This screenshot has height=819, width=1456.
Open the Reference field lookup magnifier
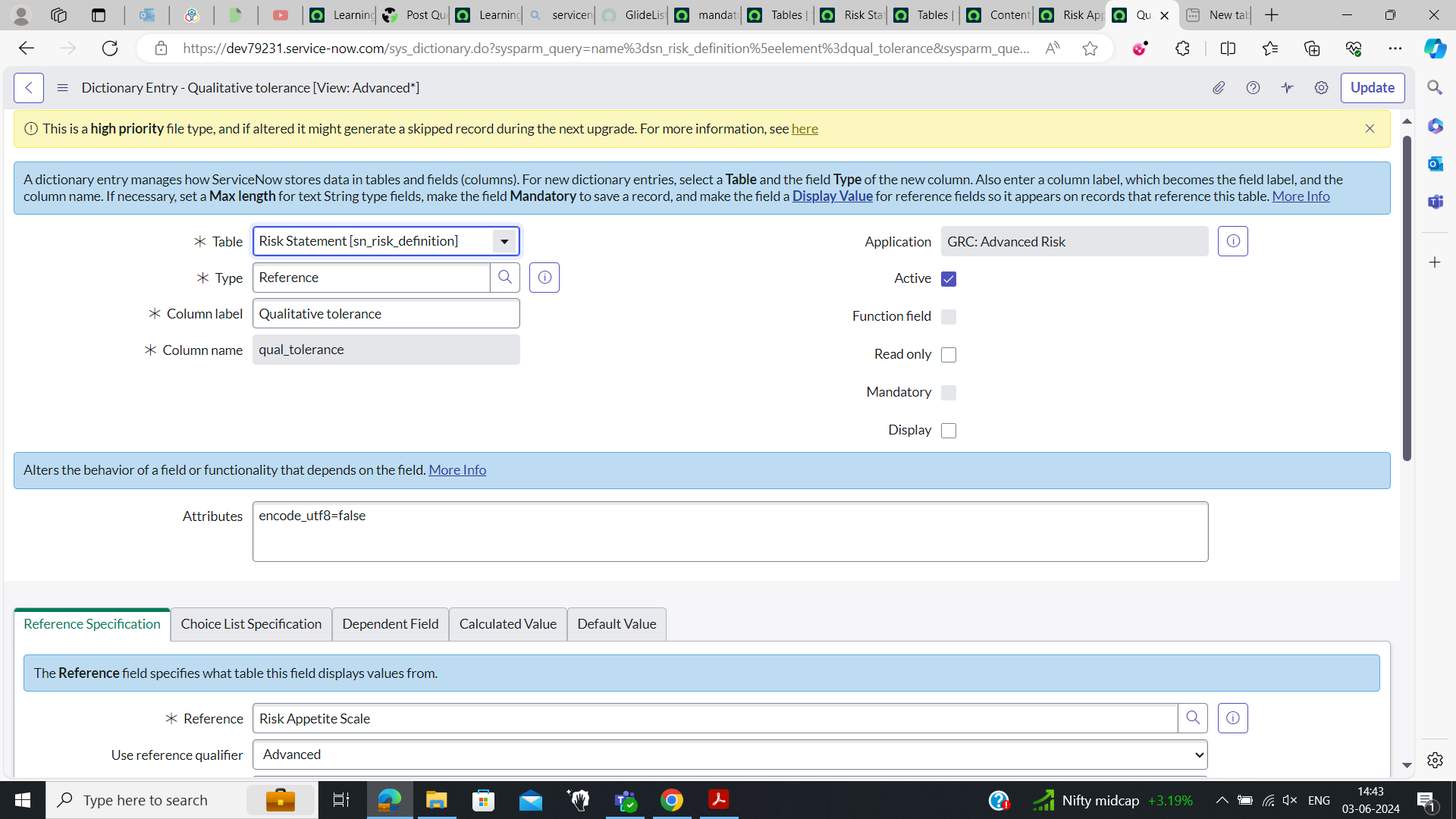(x=1193, y=718)
